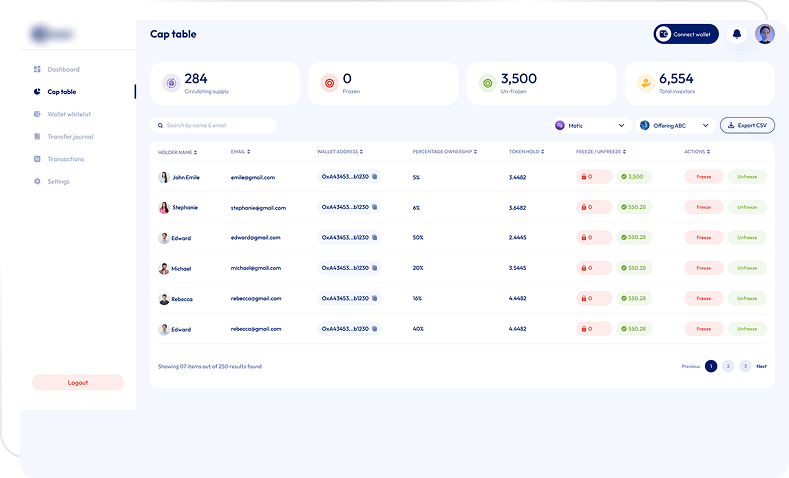Go to page 2 of results

728,366
